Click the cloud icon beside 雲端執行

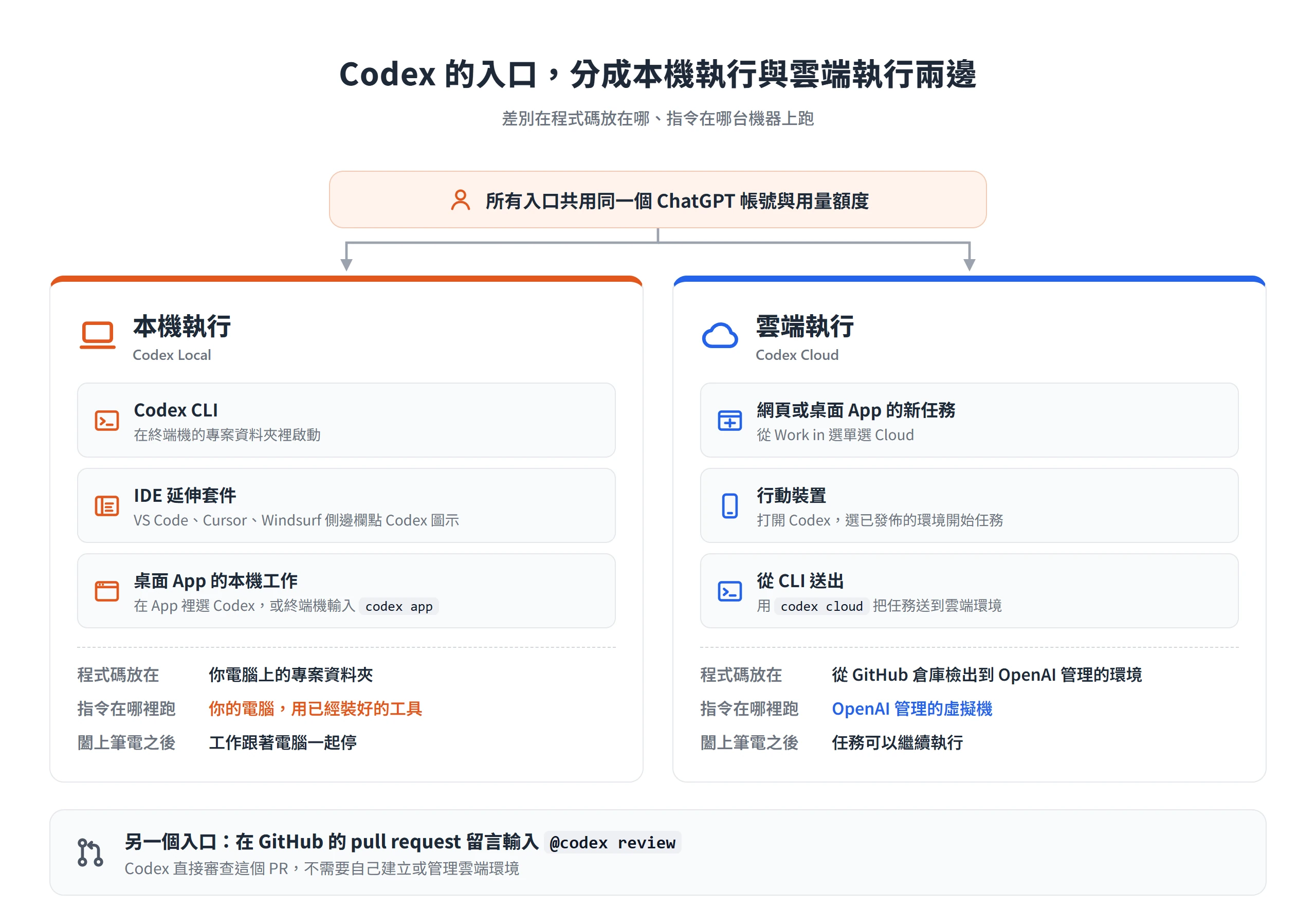720,335
